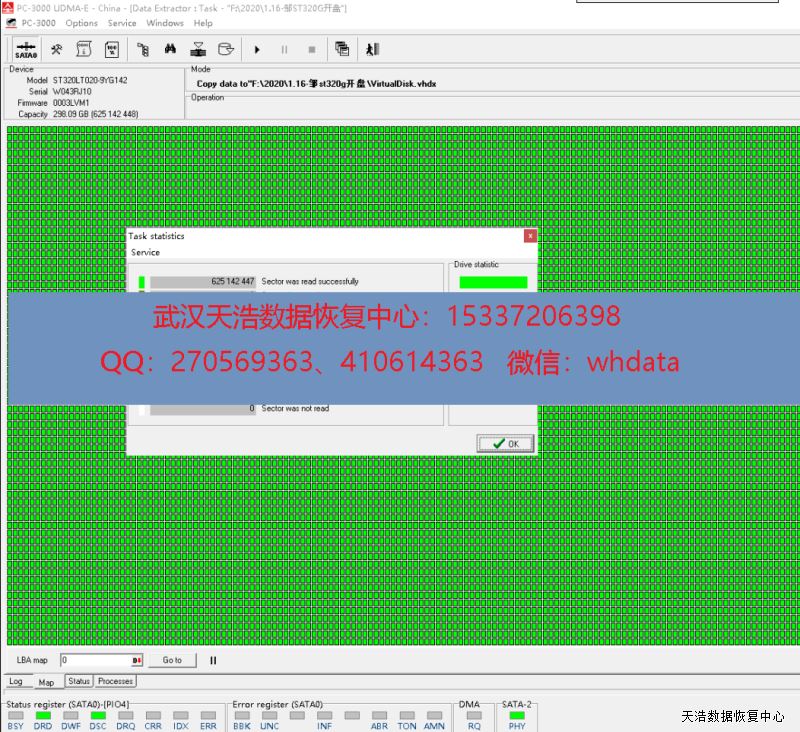Viewport: 800px width, 732px height.
Task: Open the binoculars search tool
Action: [170, 49]
